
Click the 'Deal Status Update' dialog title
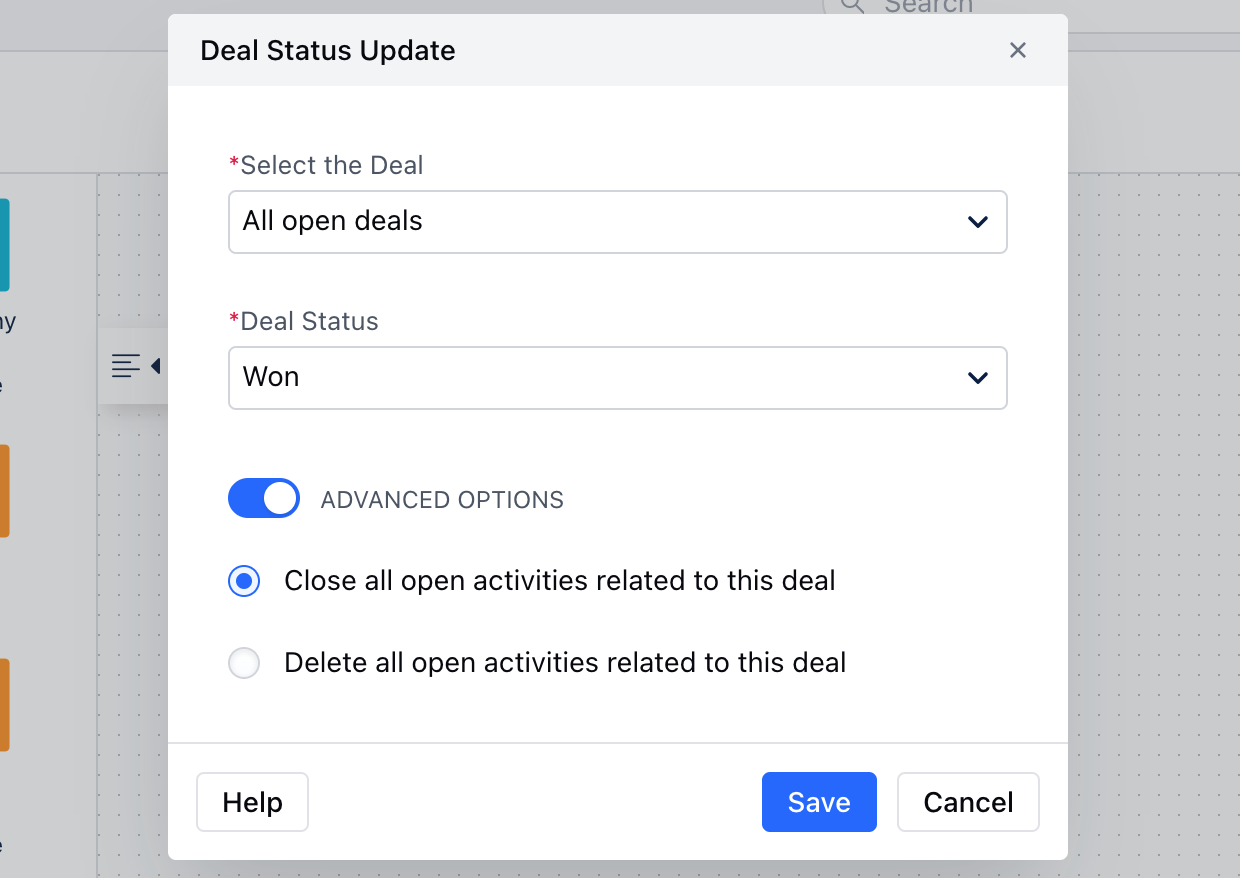coord(328,50)
